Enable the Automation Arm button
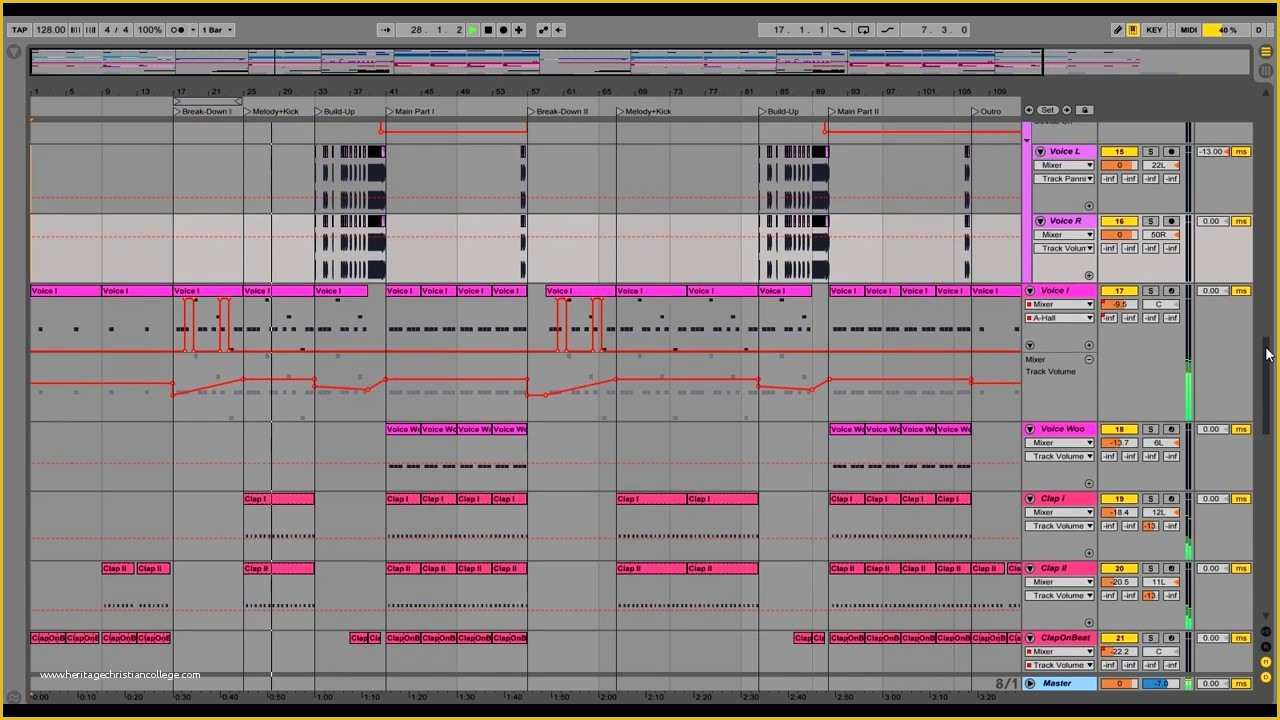 coord(543,30)
